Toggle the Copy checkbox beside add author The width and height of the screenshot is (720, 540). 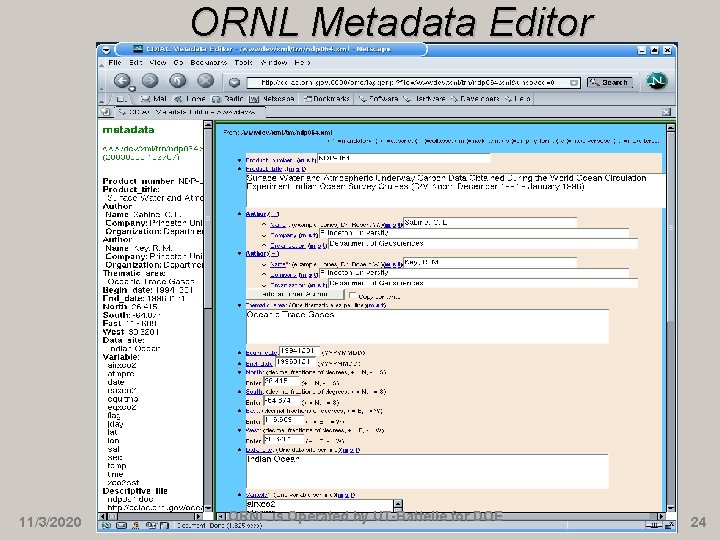[353, 295]
